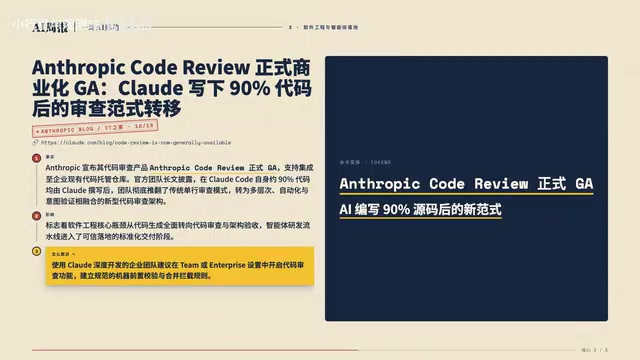Click the red ANTHROPIC BLOG / IT之家 source stamp
Image resolution: width=640 pixels, height=360 pixels.
(95, 128)
